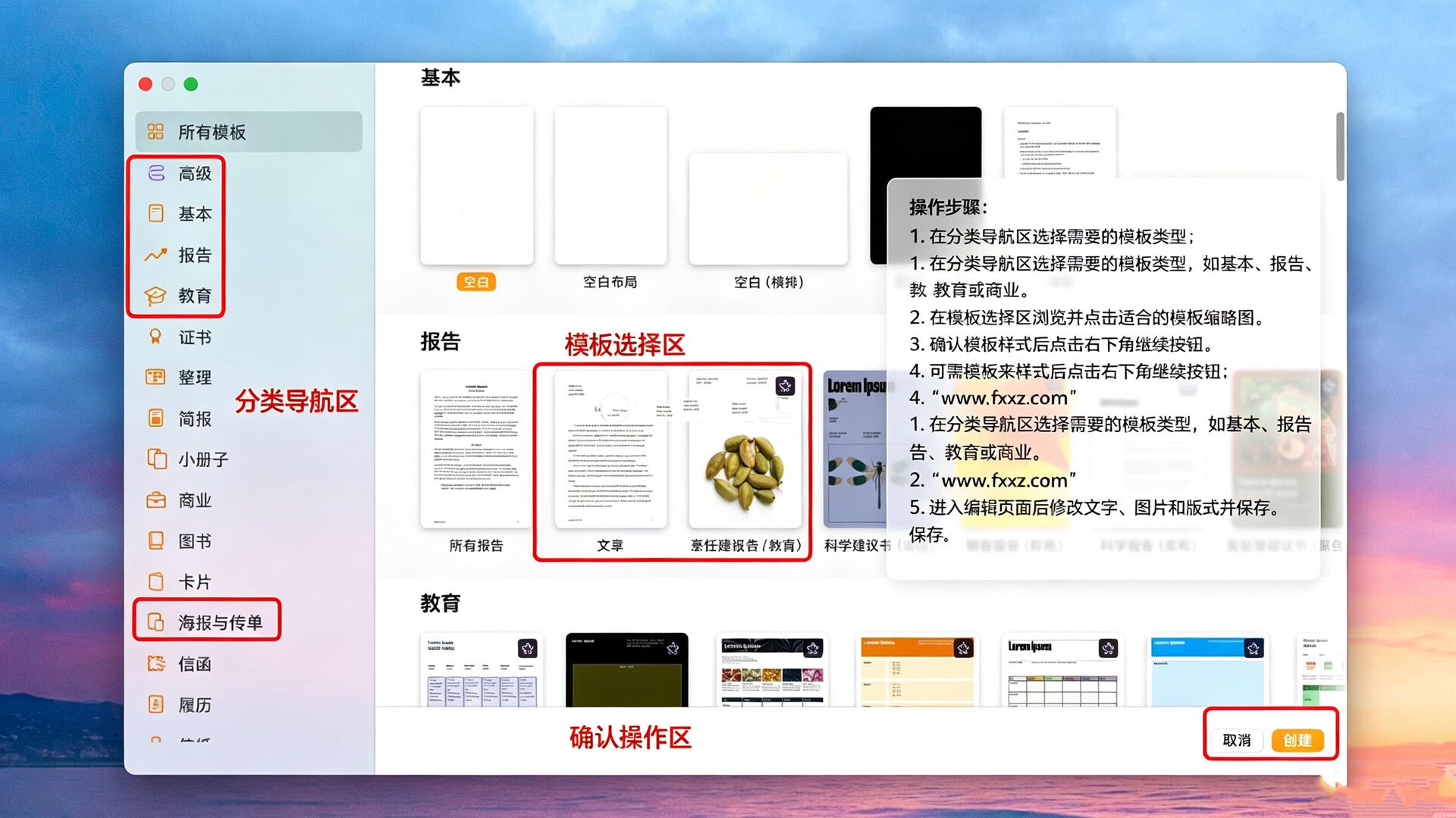Click the 履历 resume icon
The width and height of the screenshot is (1456, 818).
click(155, 704)
